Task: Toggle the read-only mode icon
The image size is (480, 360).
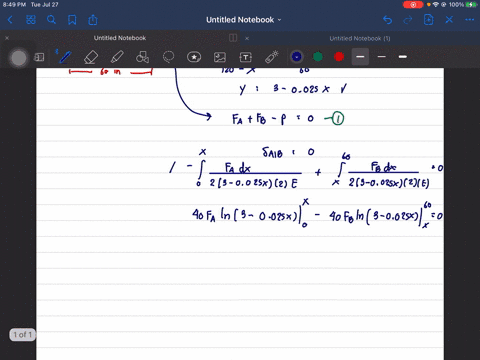Action: click(x=39, y=57)
